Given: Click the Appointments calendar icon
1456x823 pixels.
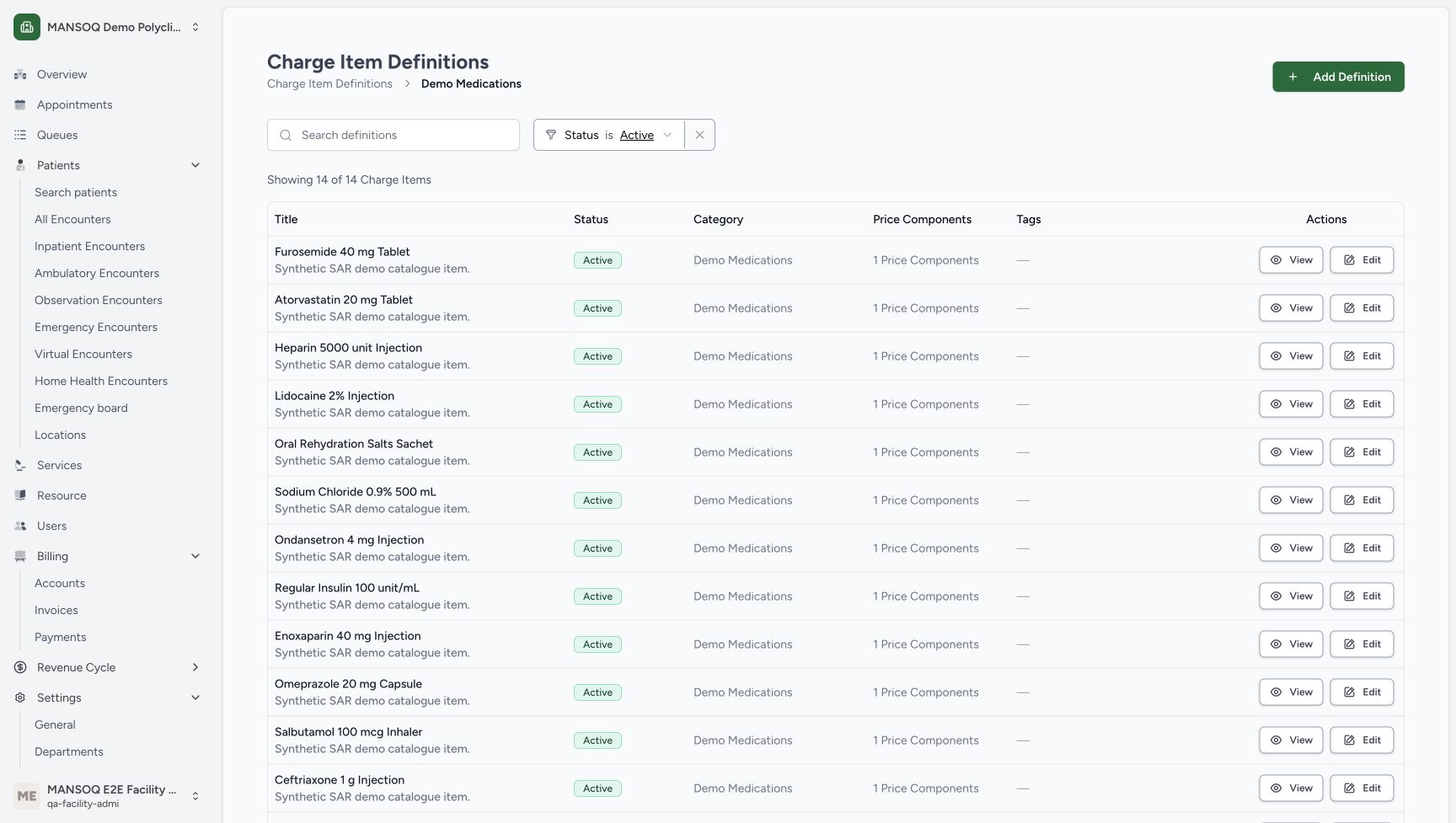Looking at the screenshot, I should coord(20,104).
